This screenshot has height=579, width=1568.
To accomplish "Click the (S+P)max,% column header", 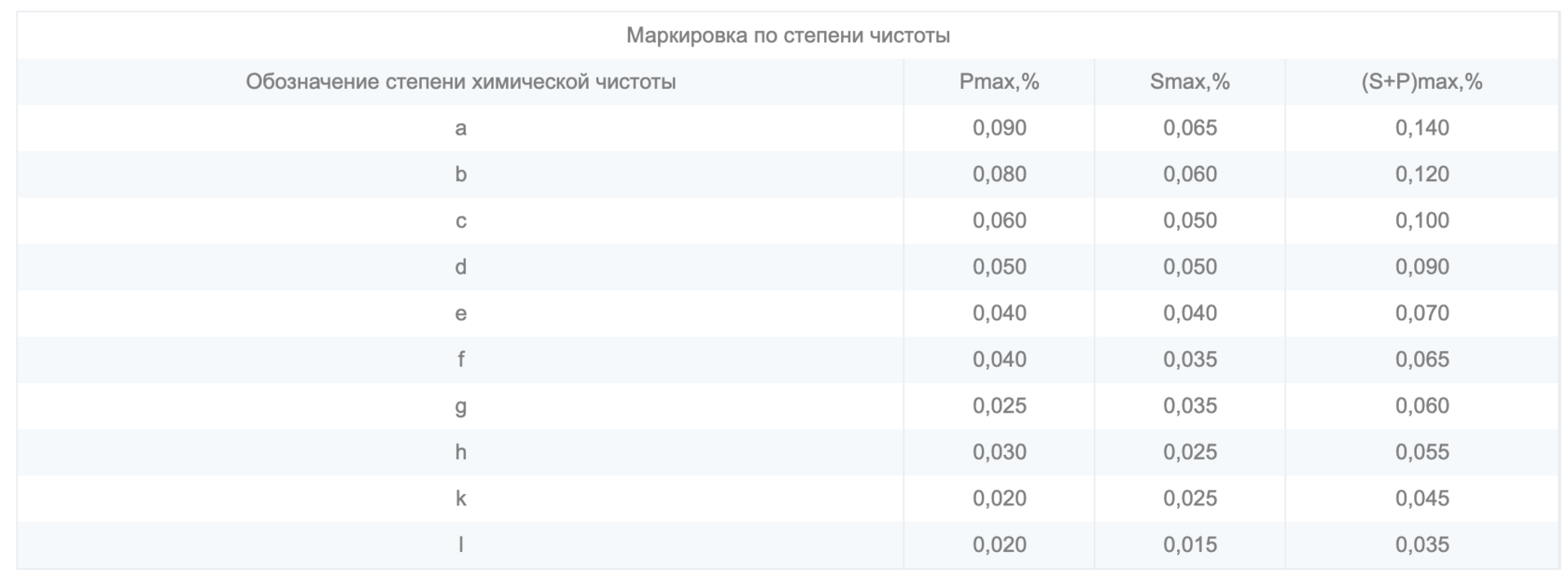I will [x=1421, y=81].
